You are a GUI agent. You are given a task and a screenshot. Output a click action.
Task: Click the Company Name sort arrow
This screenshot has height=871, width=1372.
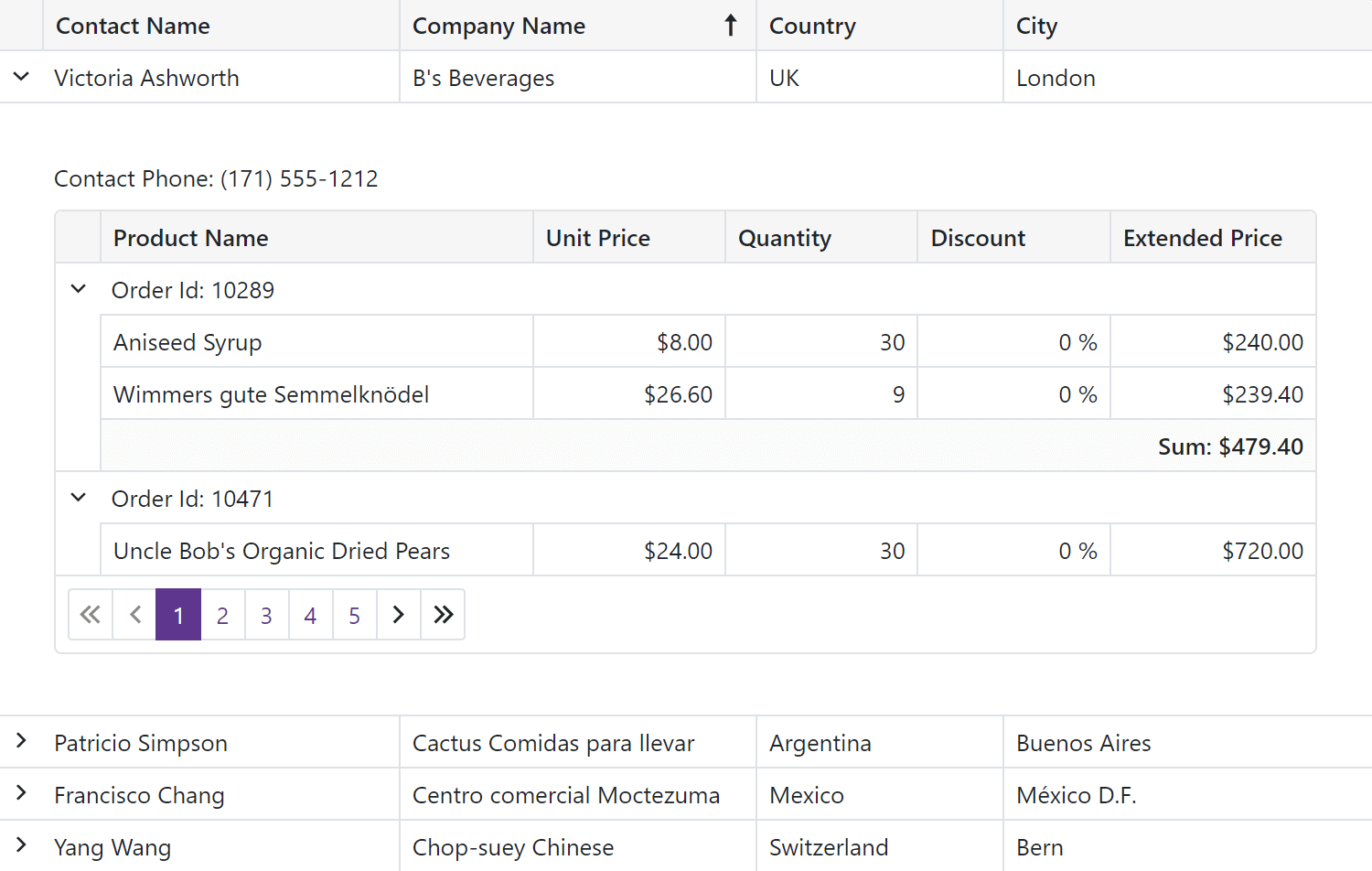pos(730,26)
